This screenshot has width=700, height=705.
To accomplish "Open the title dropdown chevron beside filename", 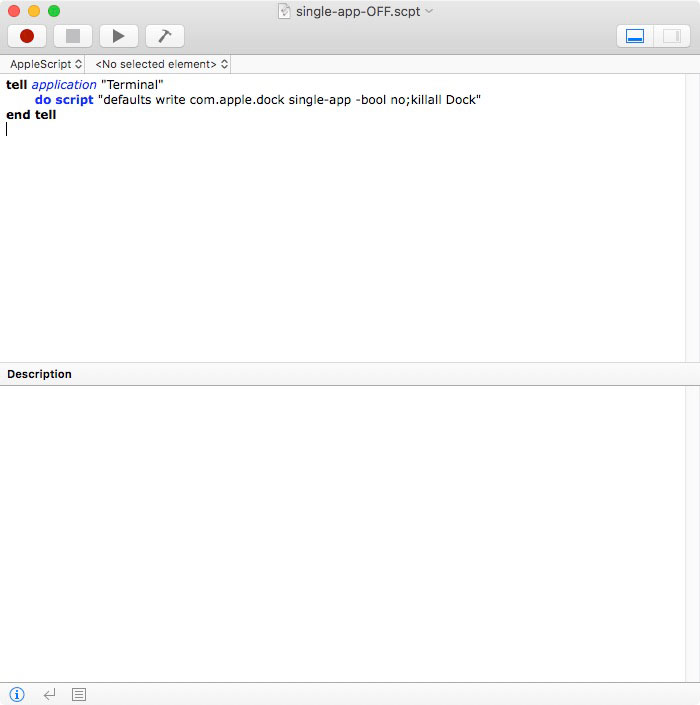I will (x=430, y=11).
